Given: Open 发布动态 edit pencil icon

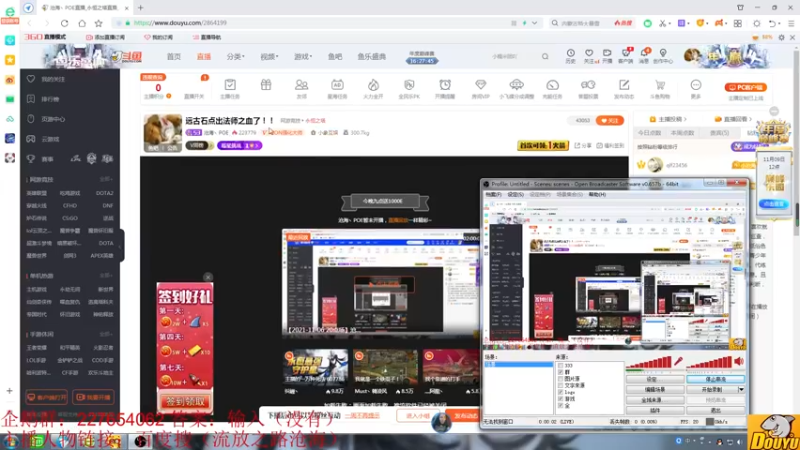Looking at the screenshot, I should (624, 85).
